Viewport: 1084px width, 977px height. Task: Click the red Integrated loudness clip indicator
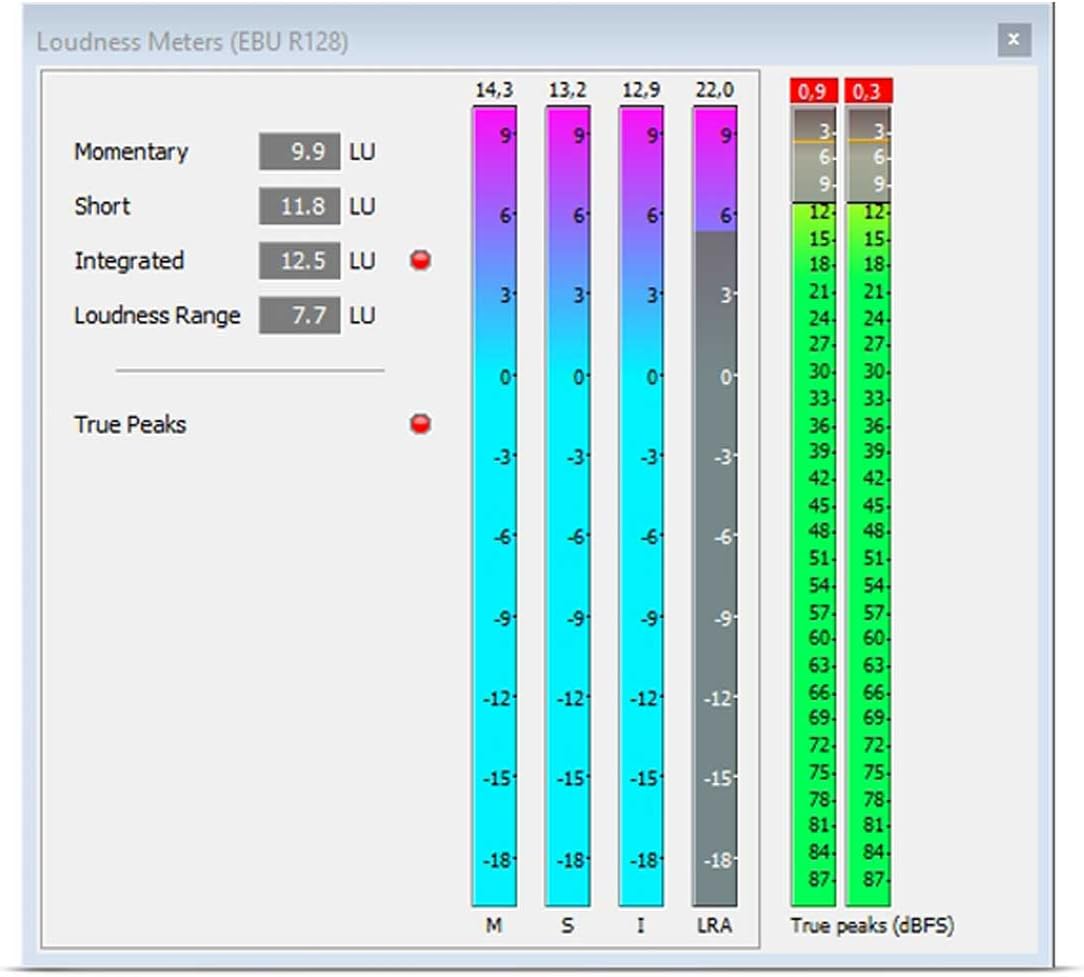click(420, 259)
